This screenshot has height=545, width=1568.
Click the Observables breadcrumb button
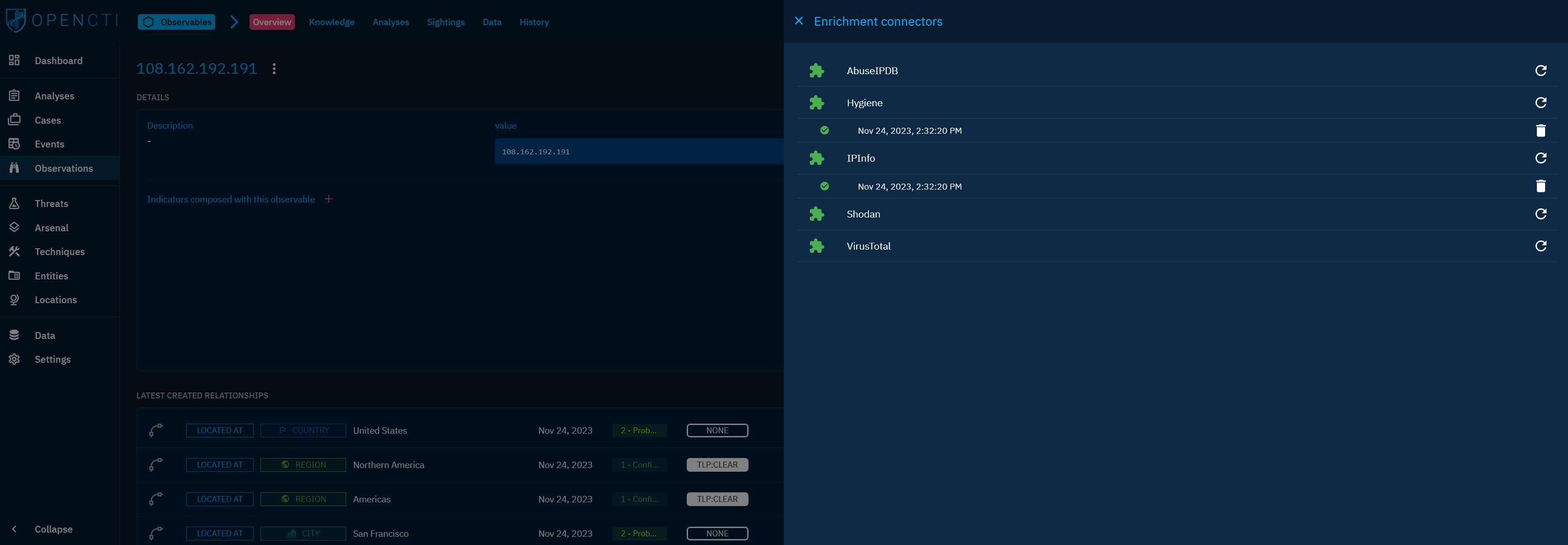(177, 22)
